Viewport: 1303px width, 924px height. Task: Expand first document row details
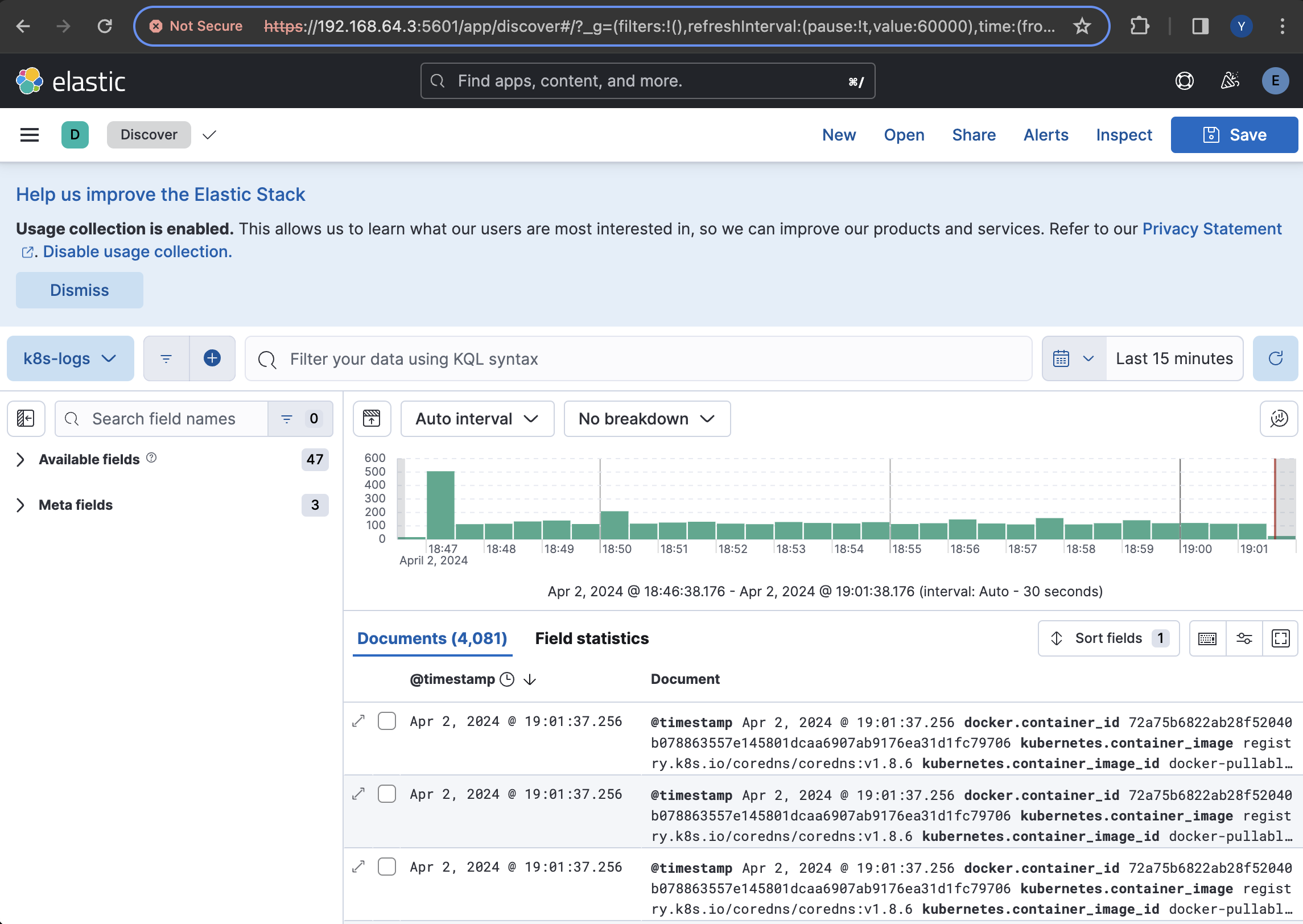[358, 721]
